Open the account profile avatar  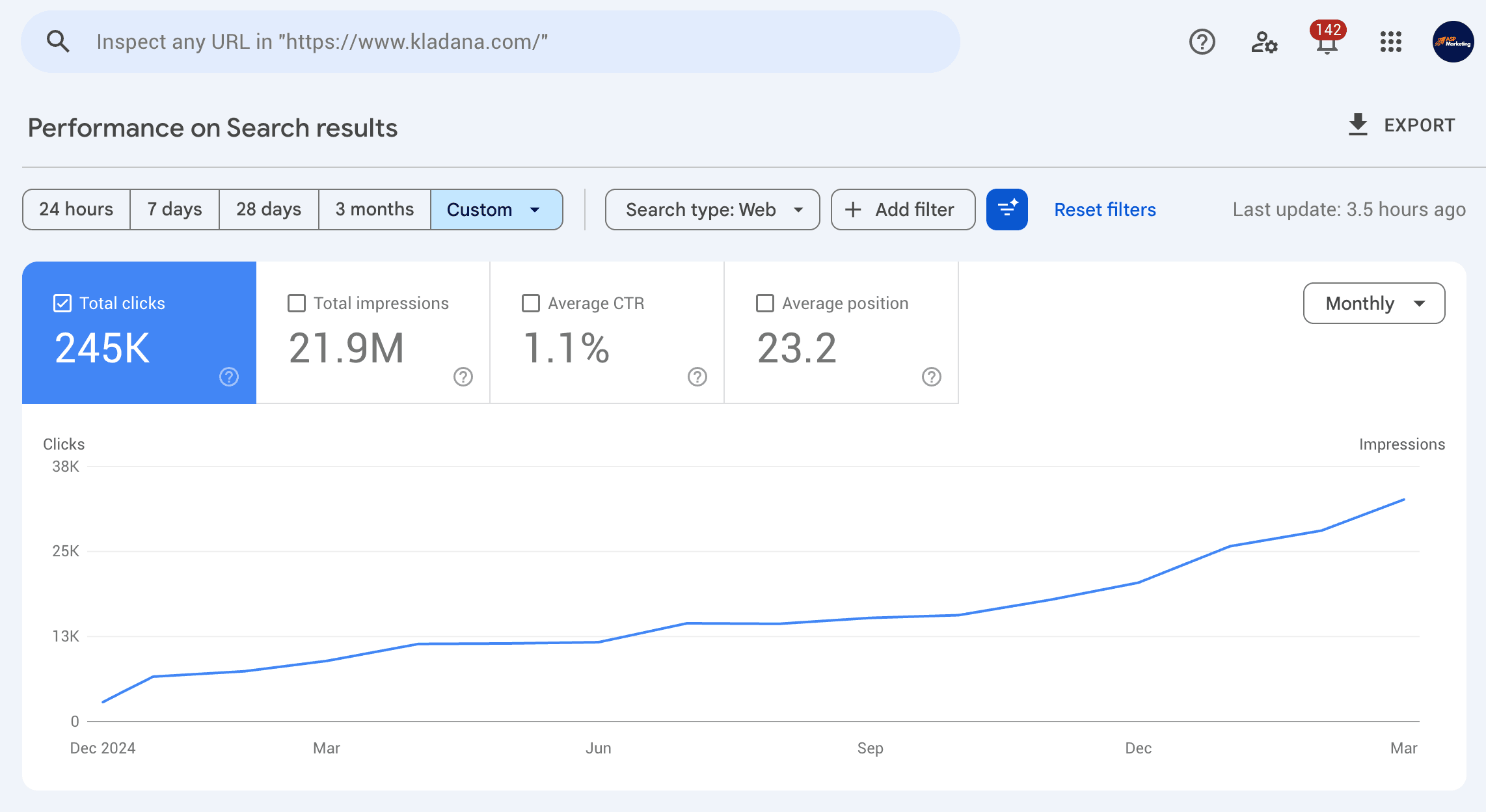tap(1452, 42)
